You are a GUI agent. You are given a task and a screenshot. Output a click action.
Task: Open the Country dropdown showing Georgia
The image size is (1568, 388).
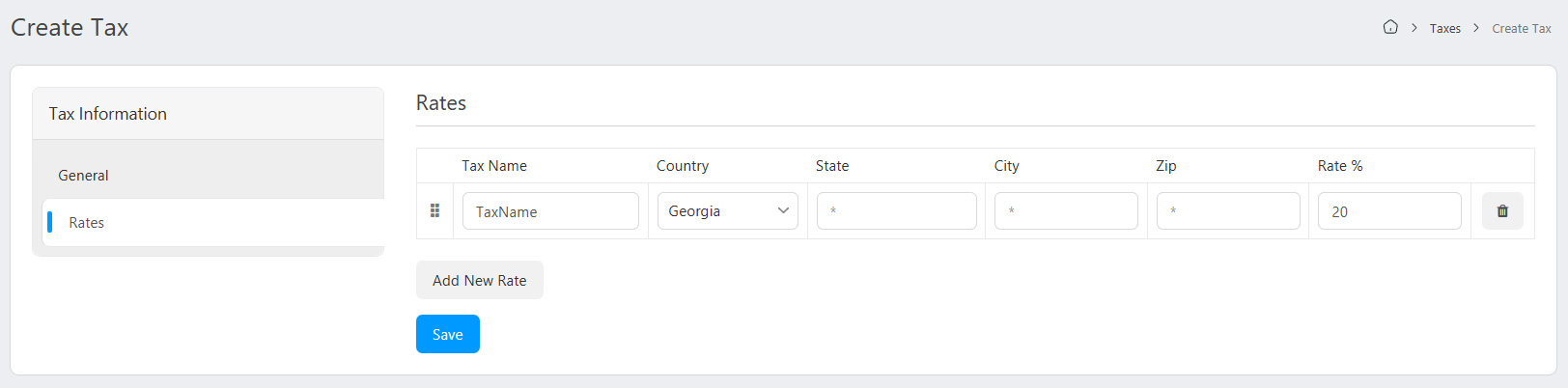(727, 211)
